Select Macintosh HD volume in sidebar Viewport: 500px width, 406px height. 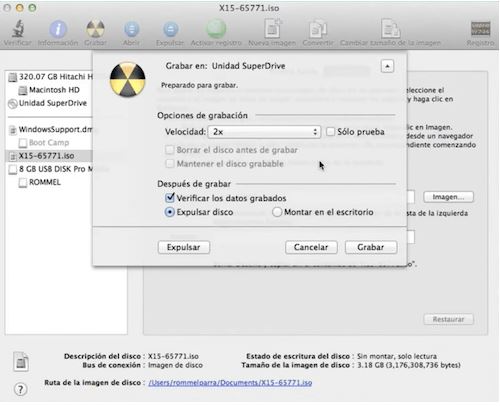[x=49, y=90]
